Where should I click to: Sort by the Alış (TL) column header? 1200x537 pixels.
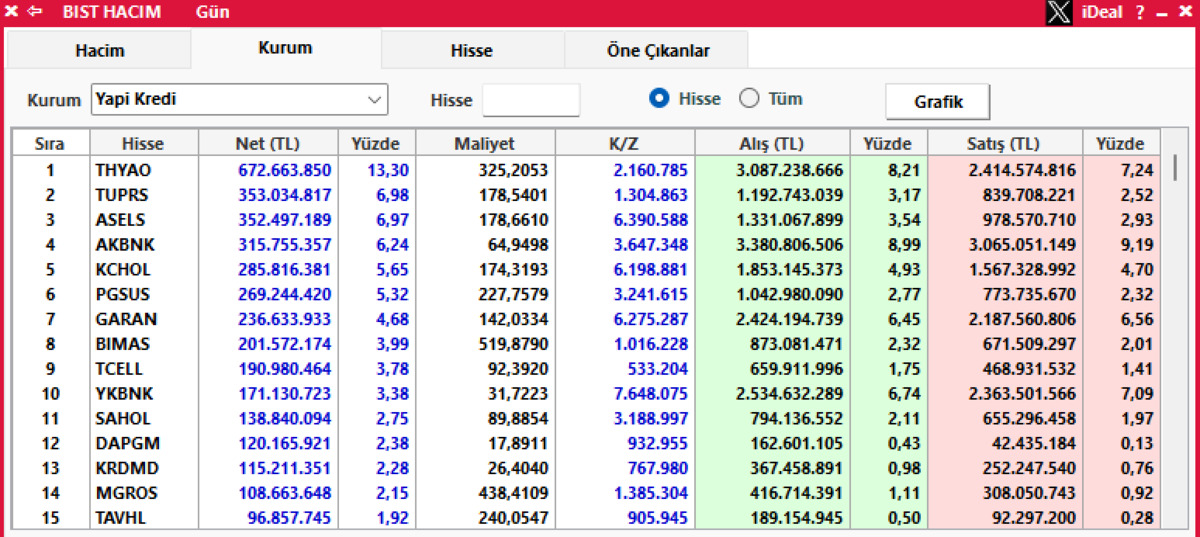(x=773, y=144)
